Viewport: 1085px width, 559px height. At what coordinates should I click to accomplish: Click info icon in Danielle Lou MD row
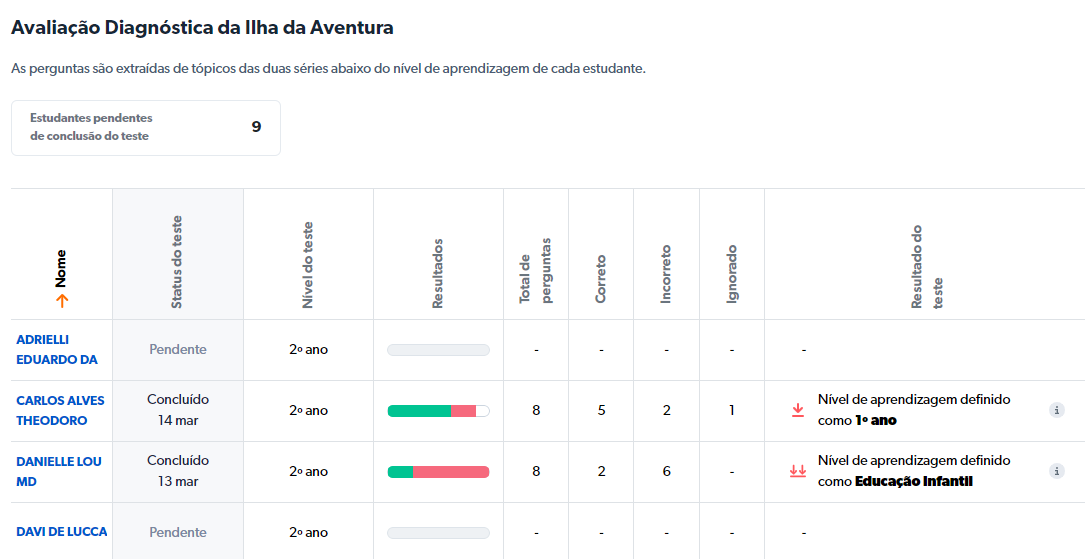(1056, 471)
